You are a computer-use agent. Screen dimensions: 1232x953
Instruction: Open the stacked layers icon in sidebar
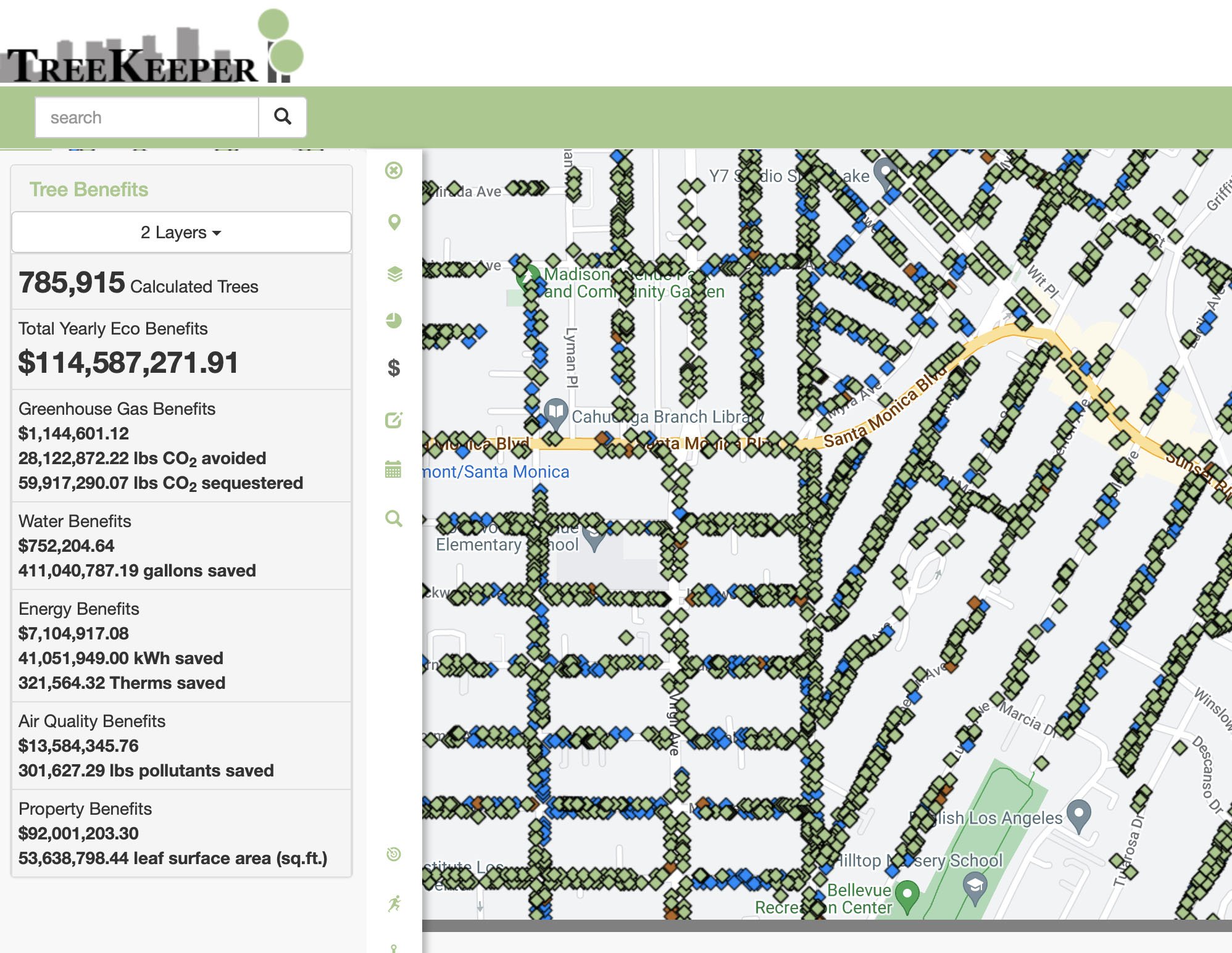click(394, 274)
